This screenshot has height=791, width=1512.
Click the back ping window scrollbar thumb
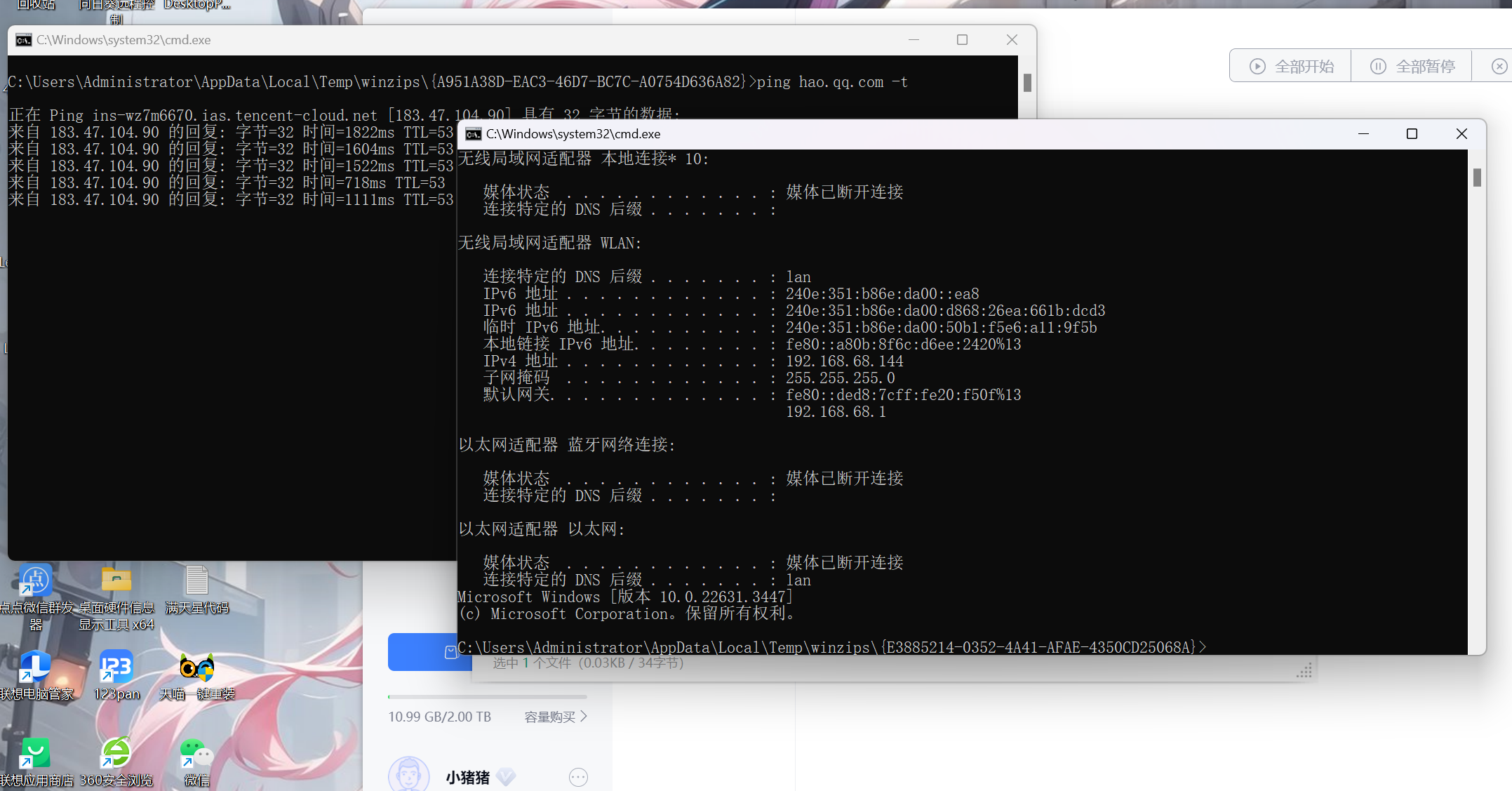point(1027,83)
